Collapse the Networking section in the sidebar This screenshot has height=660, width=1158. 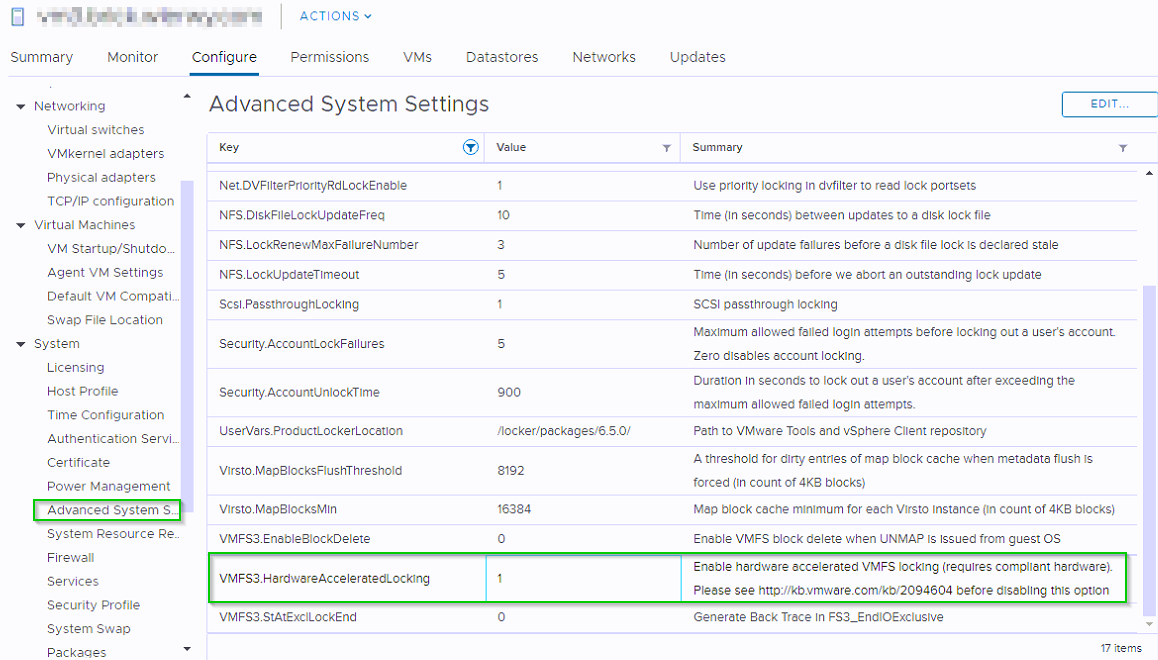point(21,107)
